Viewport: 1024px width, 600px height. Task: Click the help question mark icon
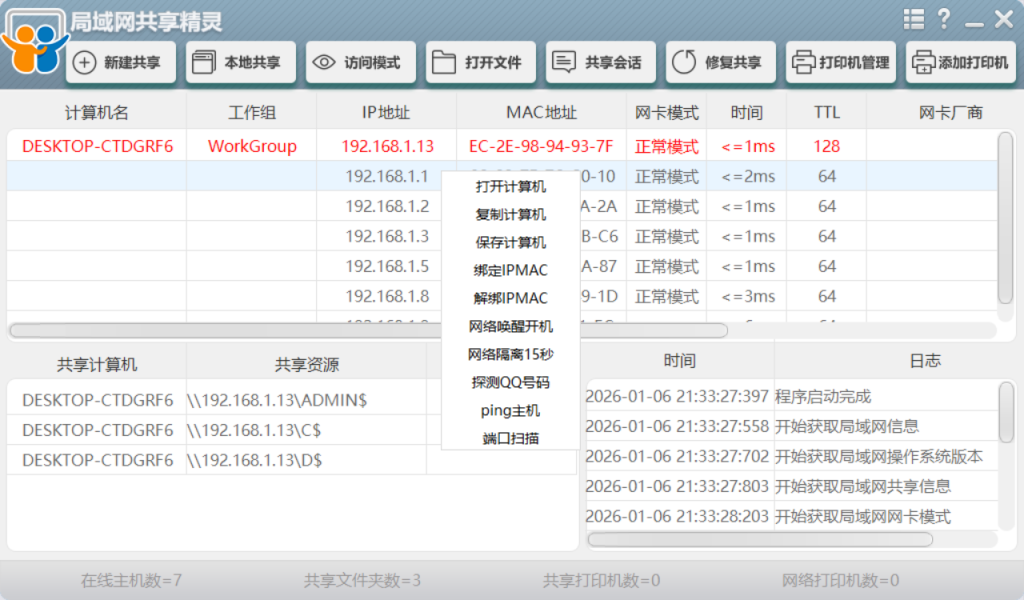point(943,19)
